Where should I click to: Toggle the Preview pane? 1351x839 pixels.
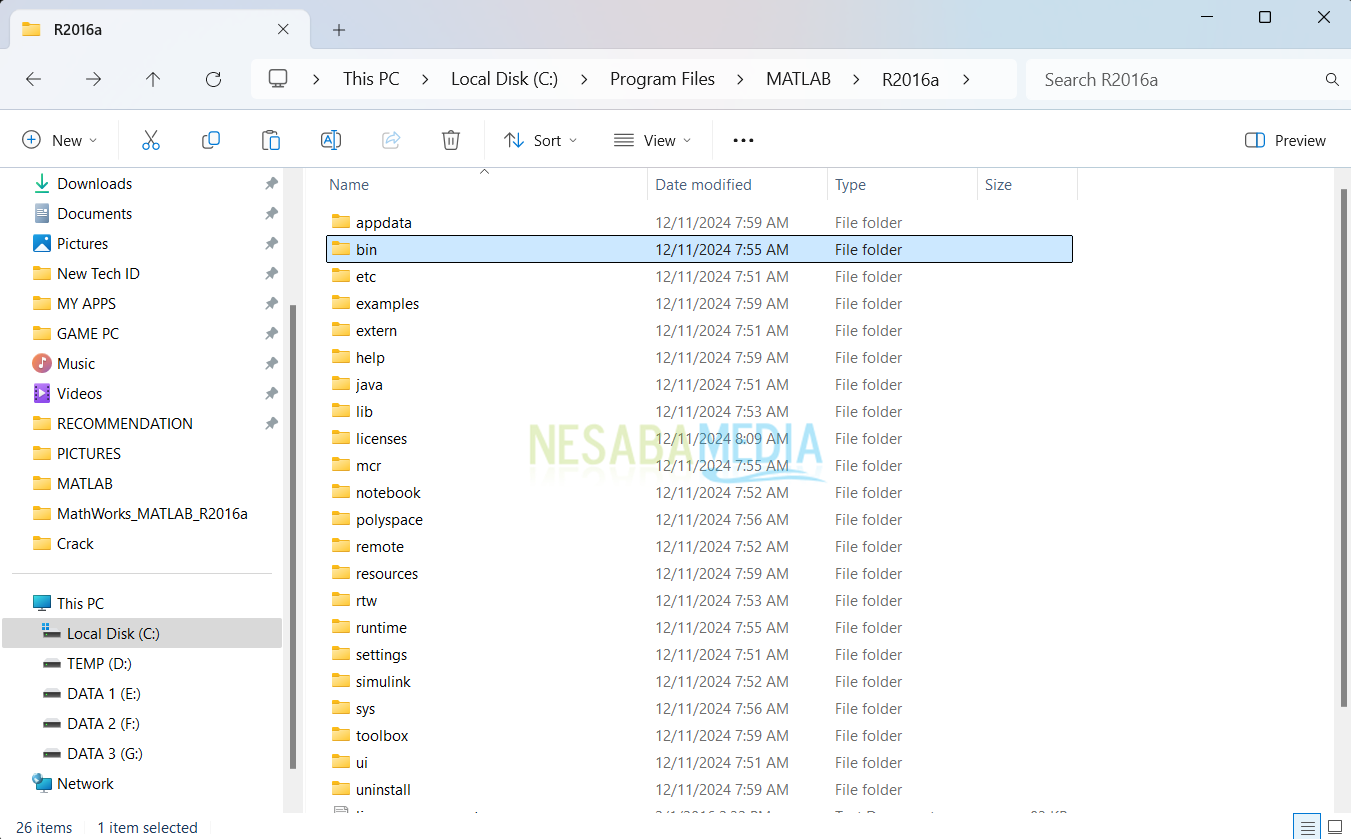coord(1285,140)
